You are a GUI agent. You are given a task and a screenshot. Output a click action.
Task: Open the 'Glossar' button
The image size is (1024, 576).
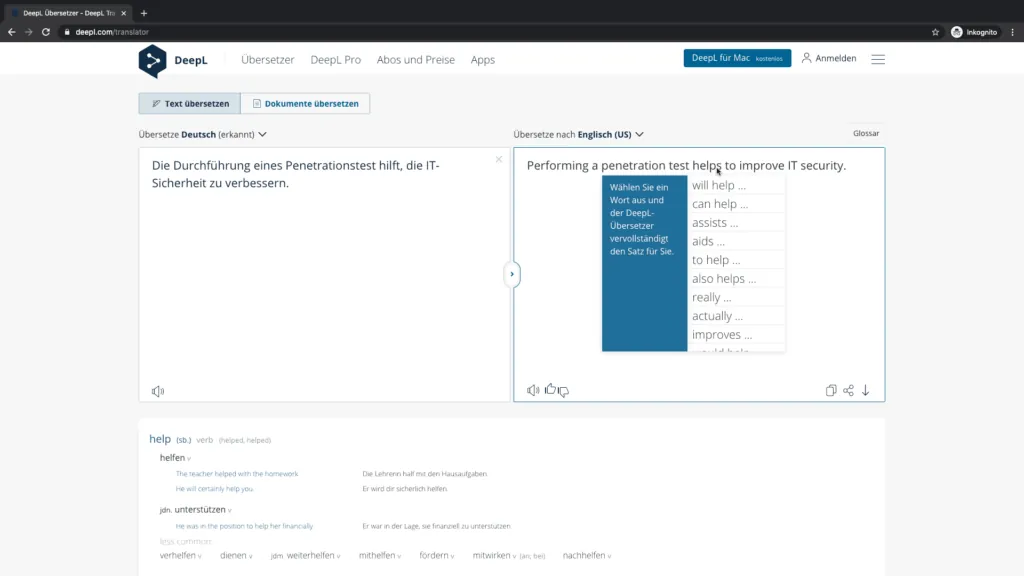point(866,133)
